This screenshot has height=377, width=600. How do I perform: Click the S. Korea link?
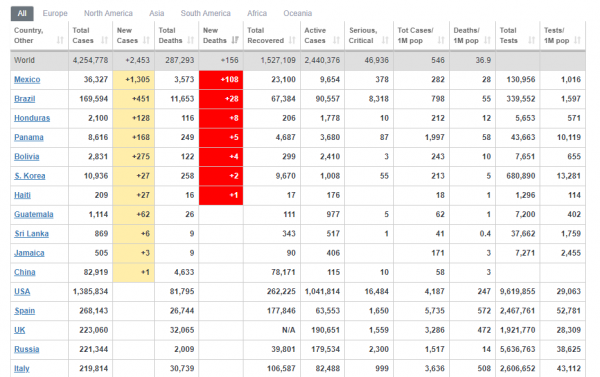30,176
